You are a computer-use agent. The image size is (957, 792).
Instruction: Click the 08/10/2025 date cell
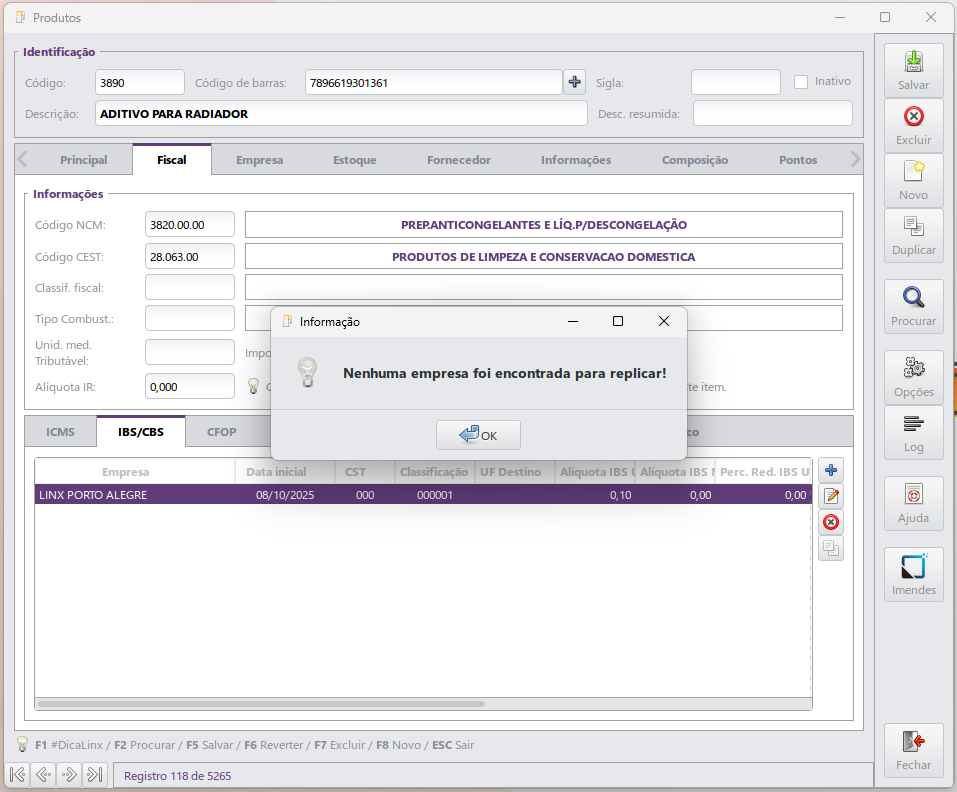[285, 495]
